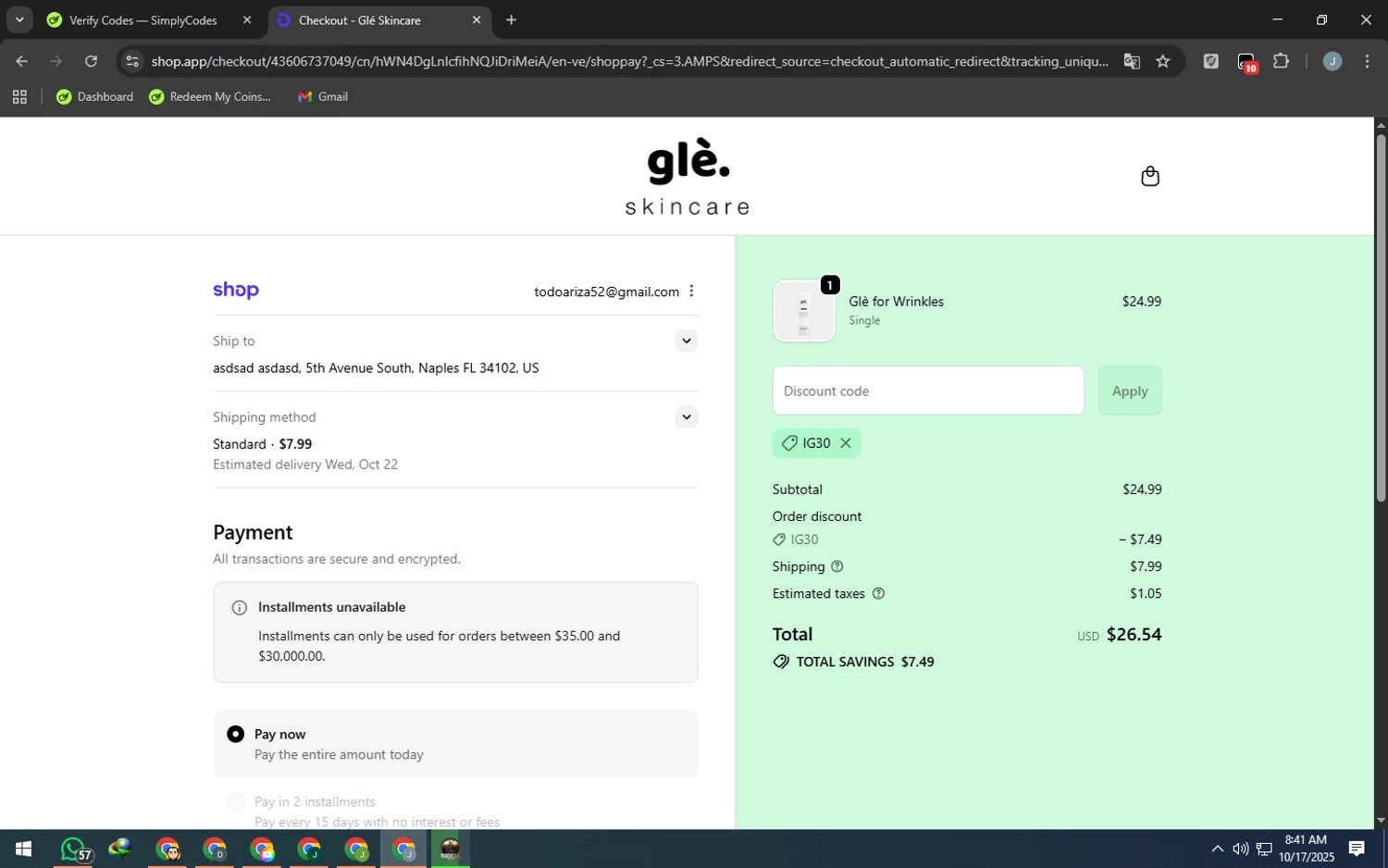
Task: Reload the checkout page
Action: click(91, 61)
